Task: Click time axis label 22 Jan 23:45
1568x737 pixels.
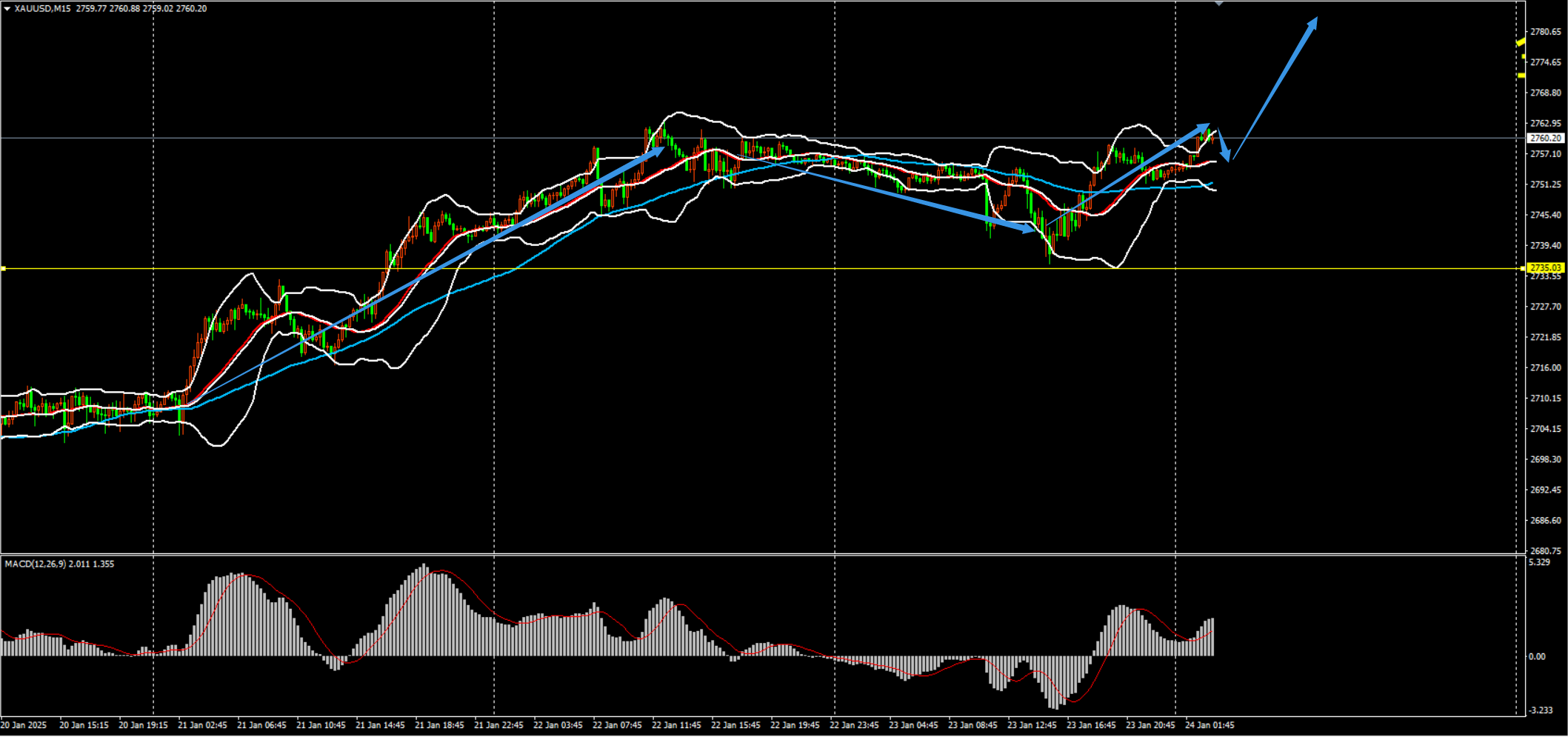Action: click(854, 725)
